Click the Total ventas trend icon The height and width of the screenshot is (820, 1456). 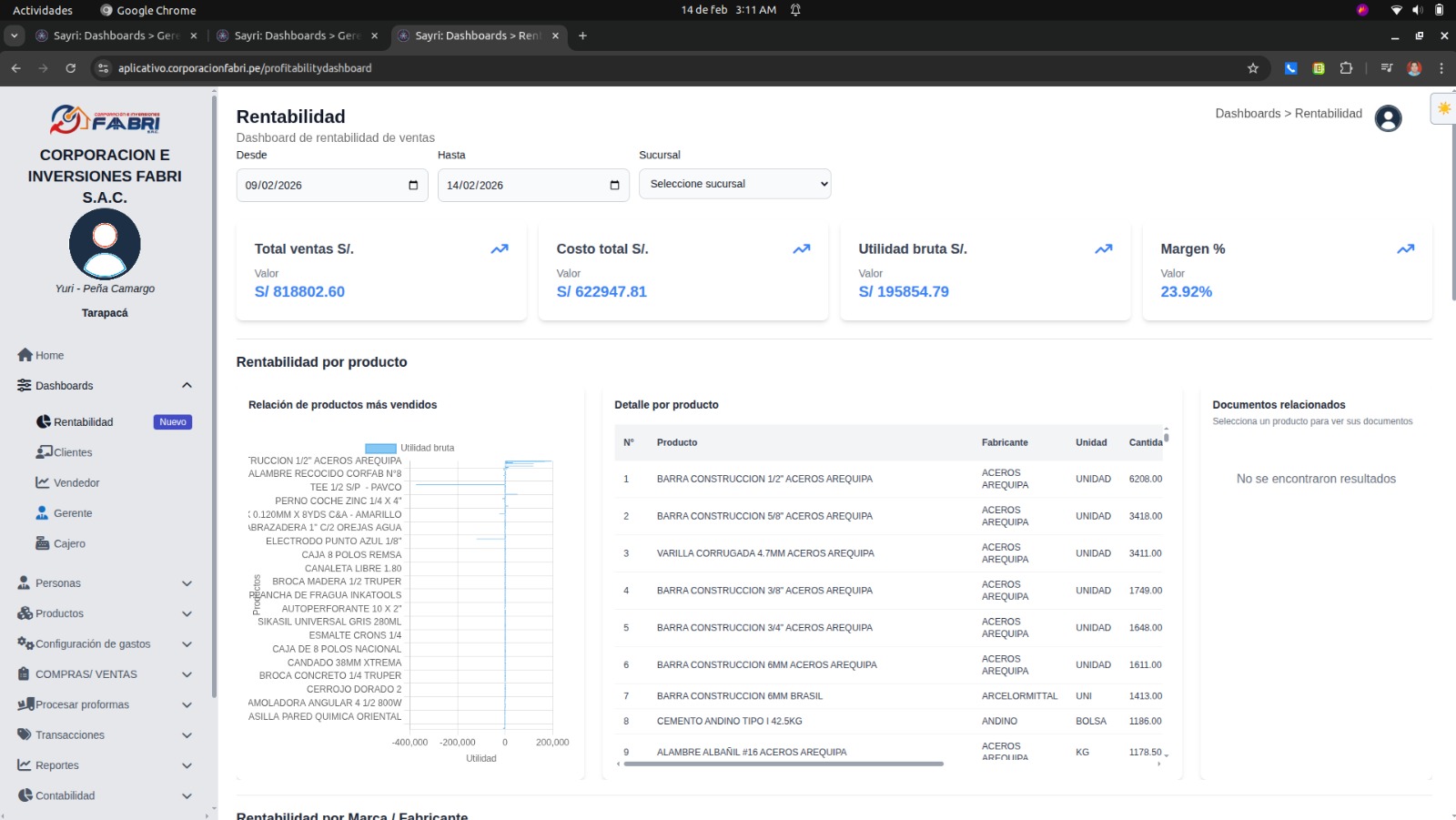[x=500, y=249]
